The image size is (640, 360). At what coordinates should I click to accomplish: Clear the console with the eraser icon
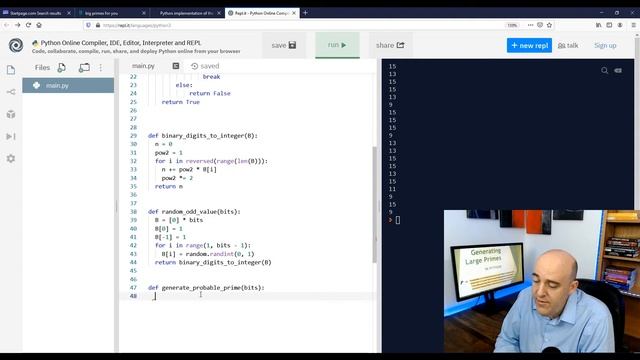tap(618, 71)
